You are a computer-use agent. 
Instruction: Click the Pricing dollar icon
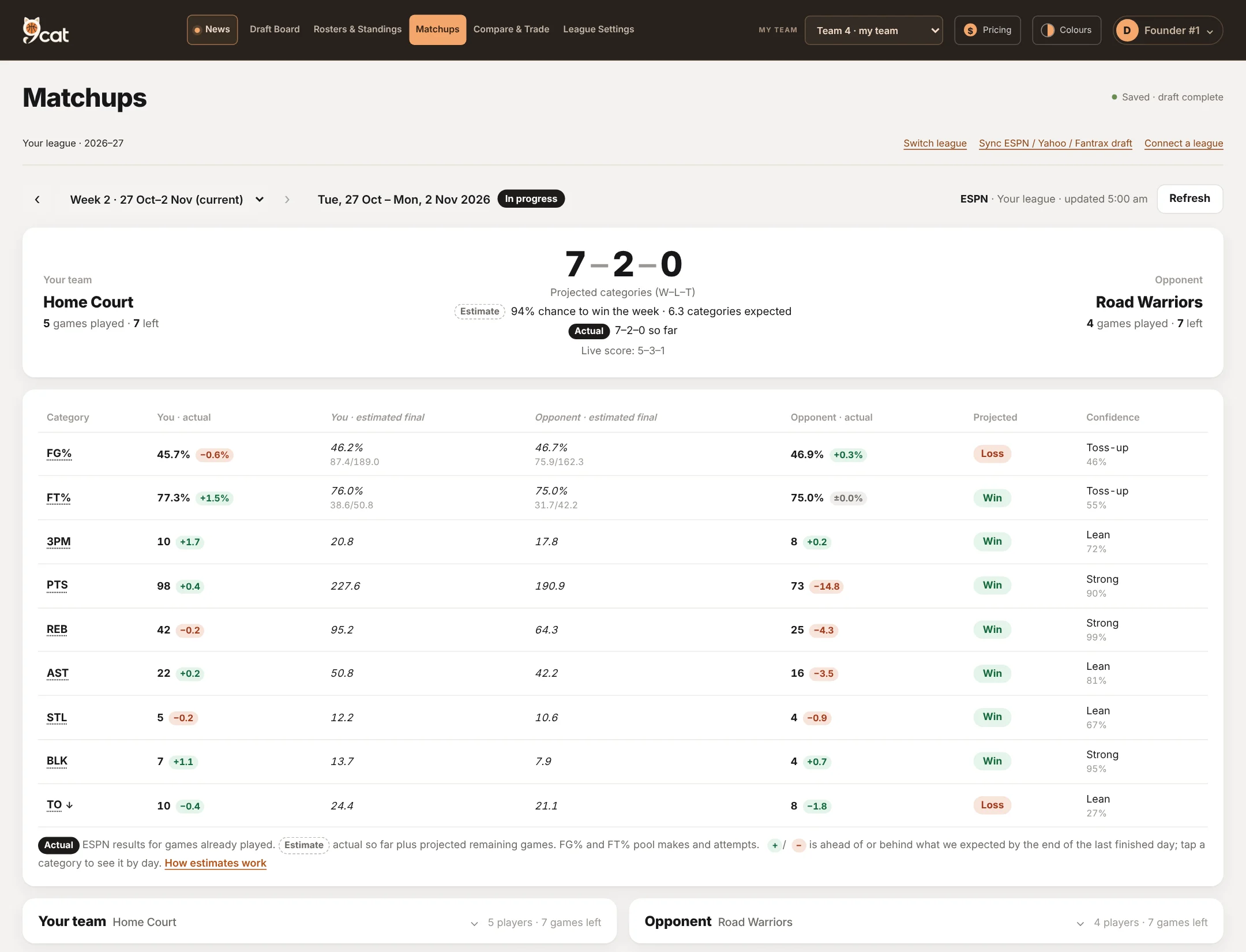click(x=971, y=30)
